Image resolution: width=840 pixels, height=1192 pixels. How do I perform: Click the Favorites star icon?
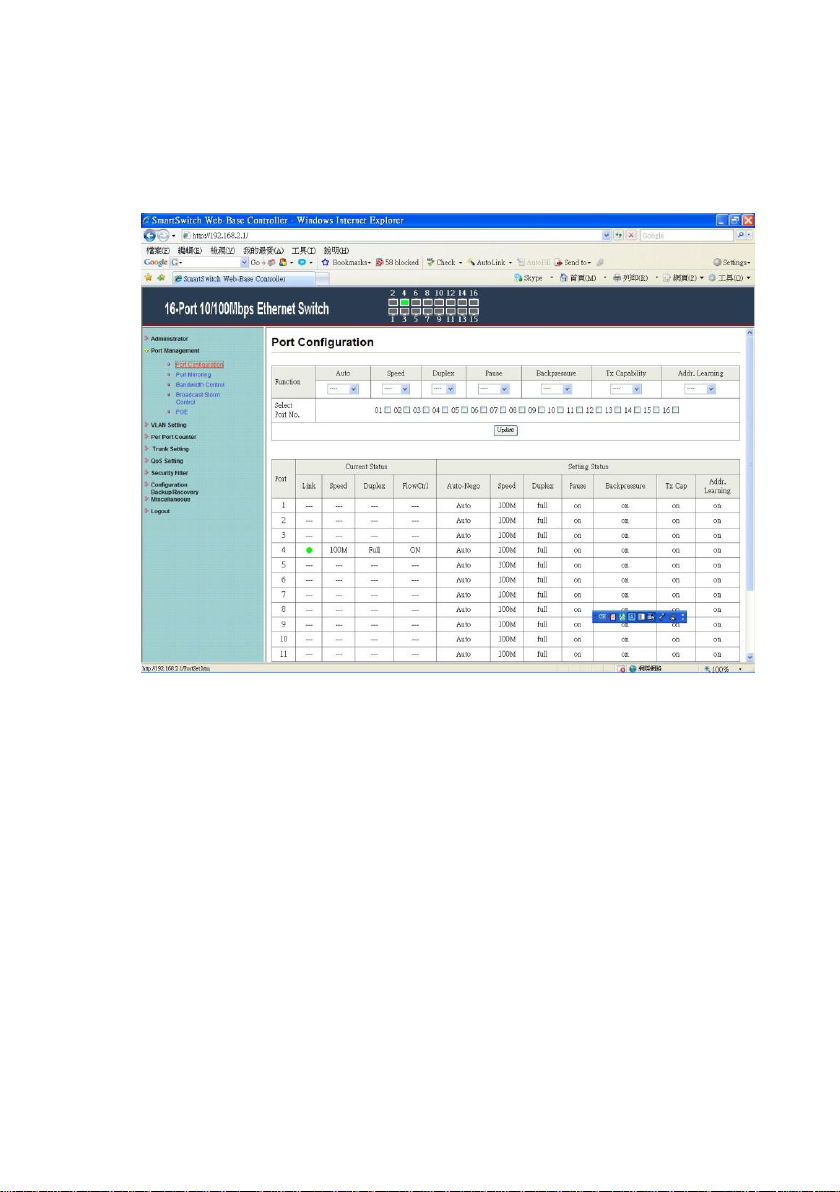point(148,278)
